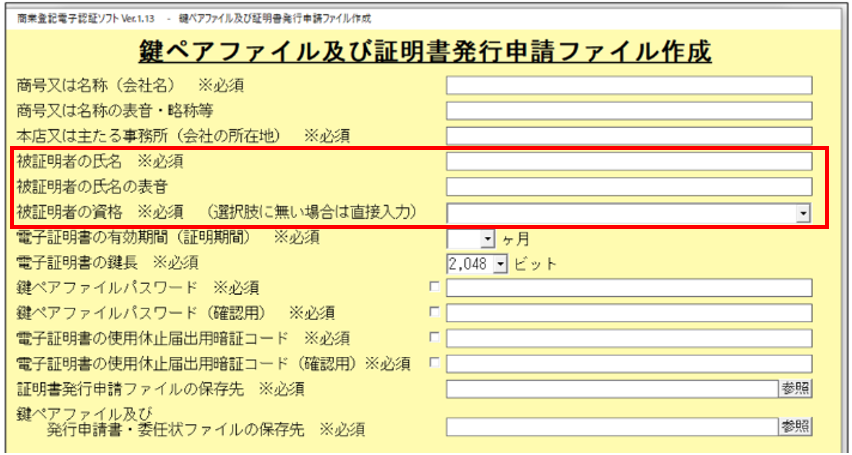Check the box beside 使用休止届出用暗証コード (確認用)
The image size is (852, 455).
434,363
